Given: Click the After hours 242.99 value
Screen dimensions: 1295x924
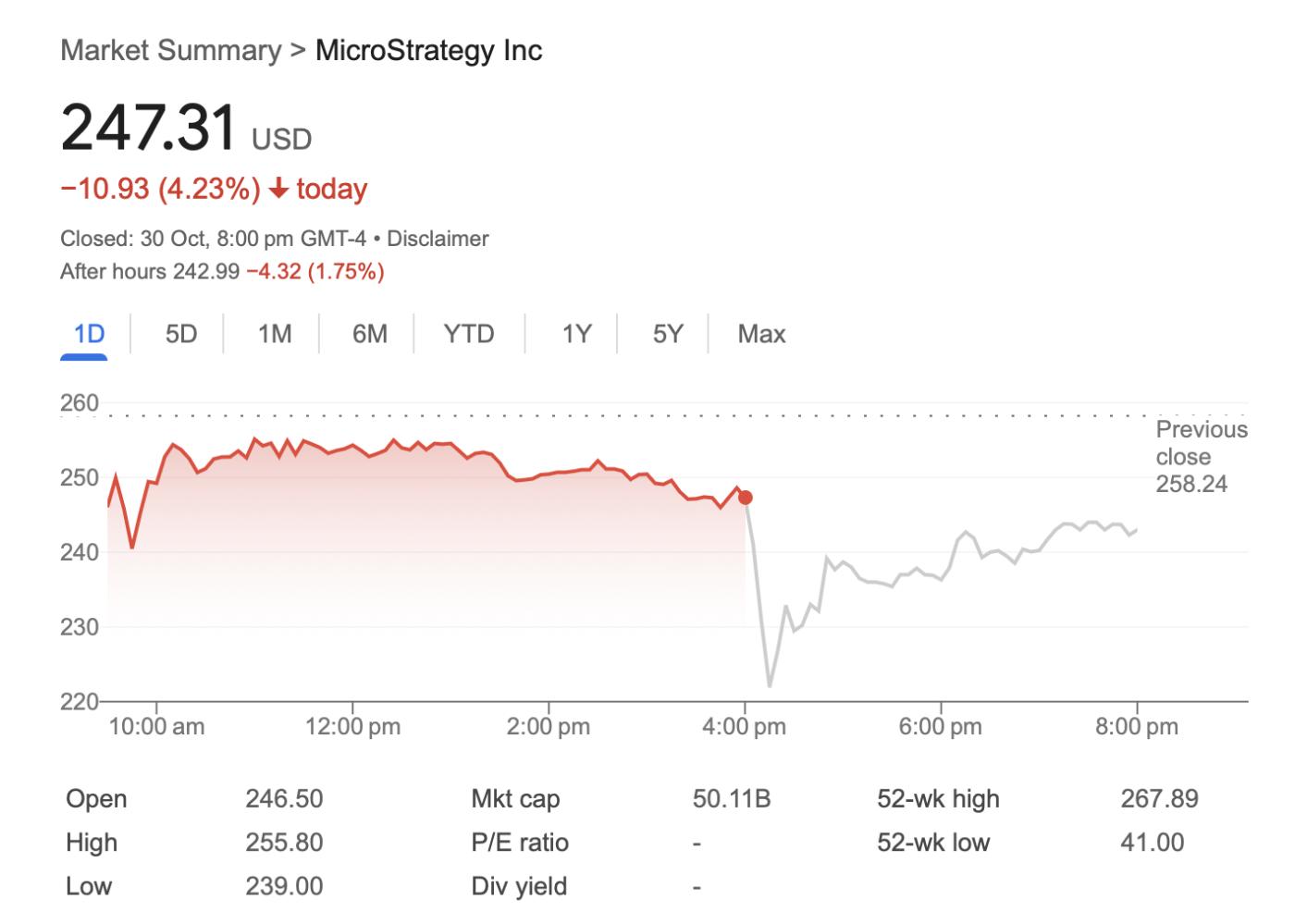Looking at the screenshot, I should [x=205, y=272].
